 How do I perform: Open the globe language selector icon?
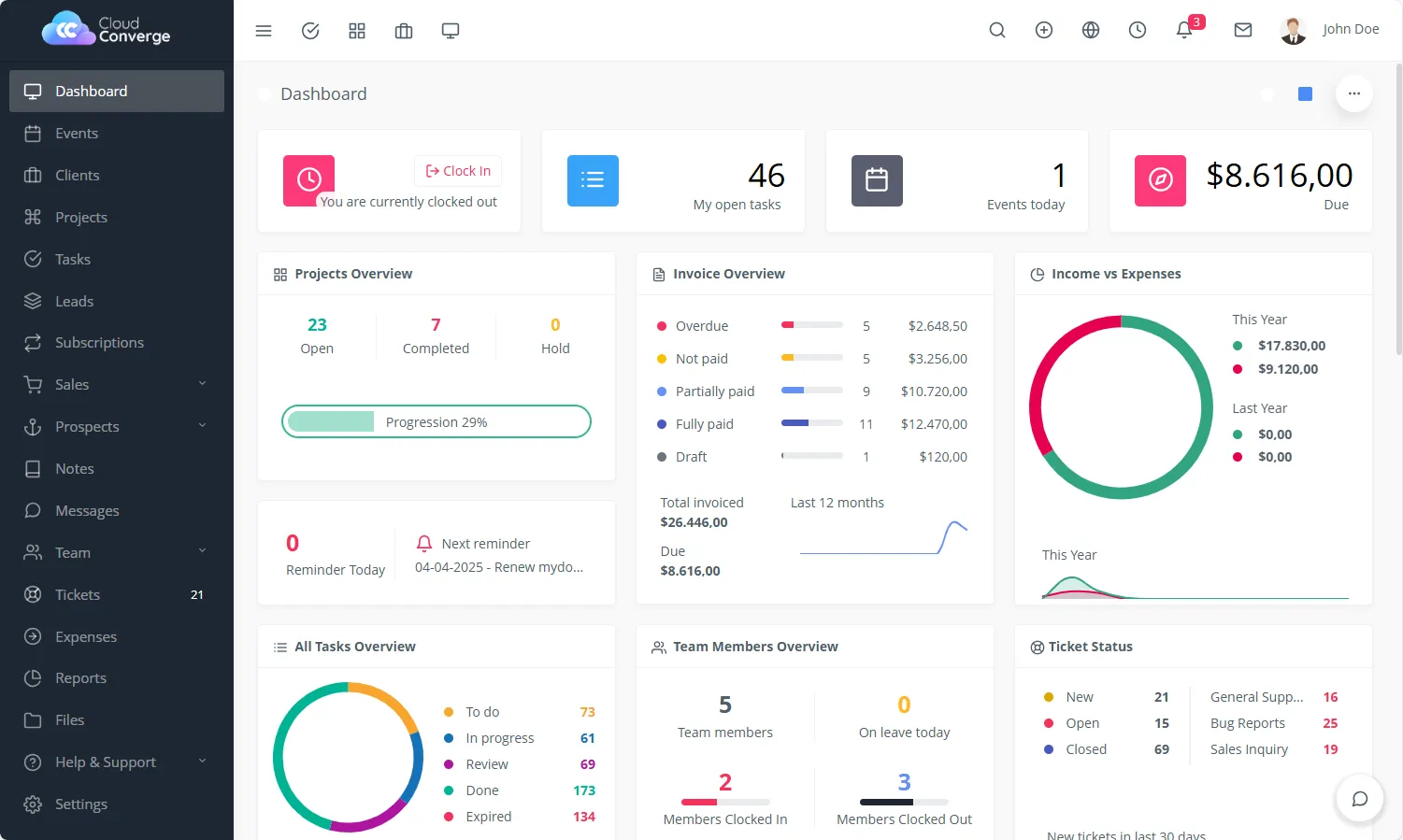tap(1091, 30)
